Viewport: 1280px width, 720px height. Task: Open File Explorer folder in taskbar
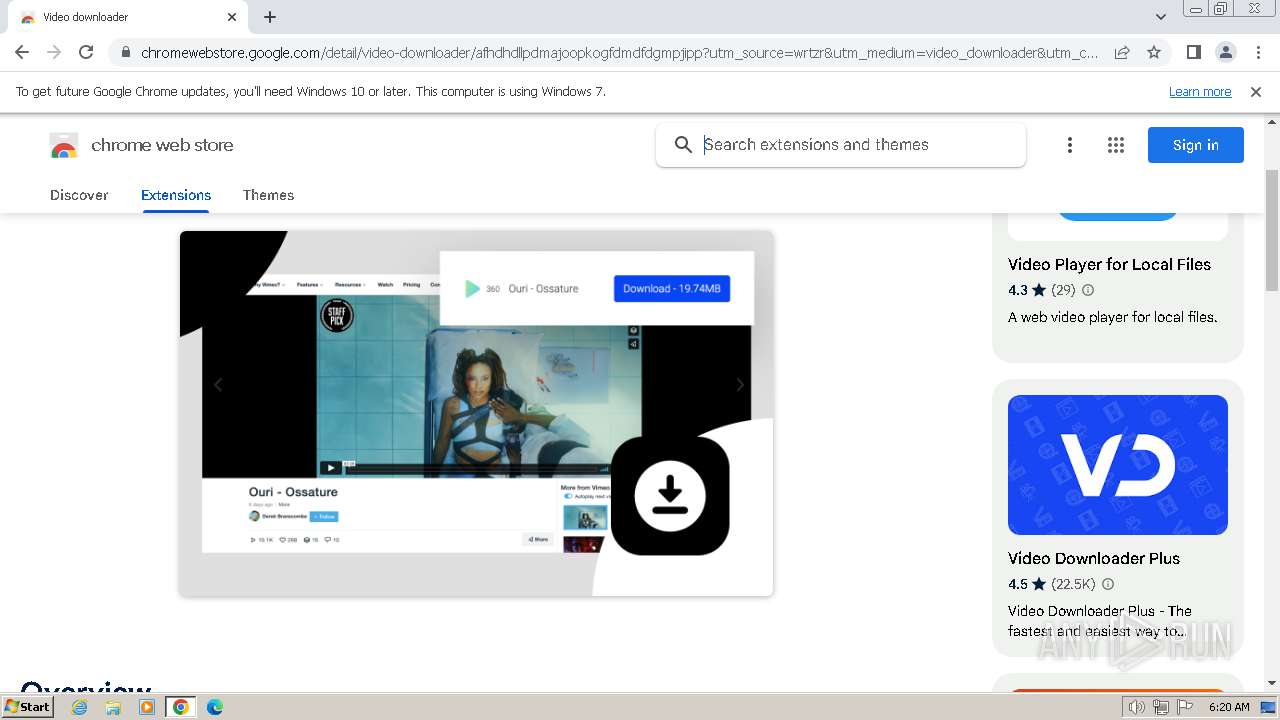click(x=113, y=707)
